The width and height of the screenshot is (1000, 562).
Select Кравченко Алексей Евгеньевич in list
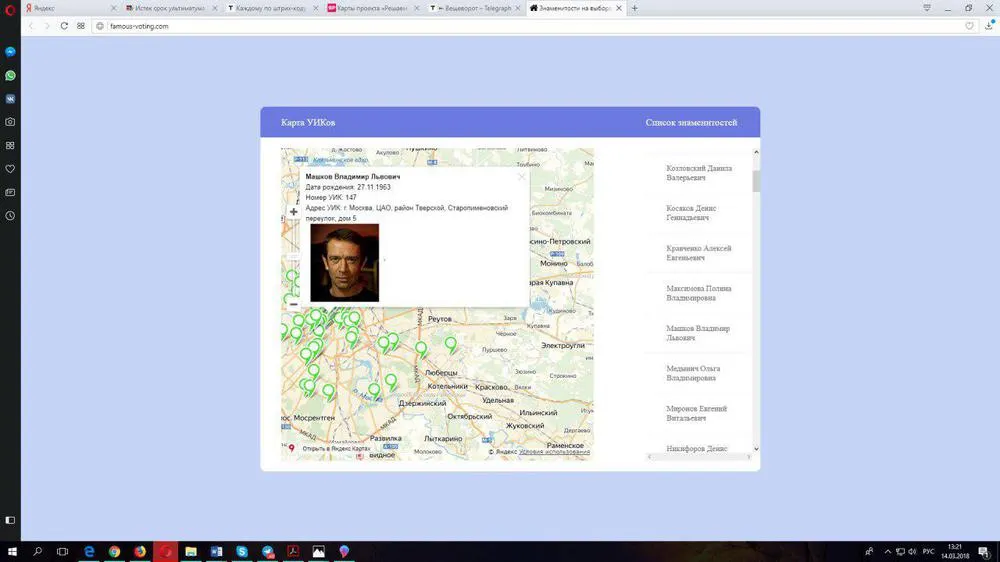click(x=698, y=253)
